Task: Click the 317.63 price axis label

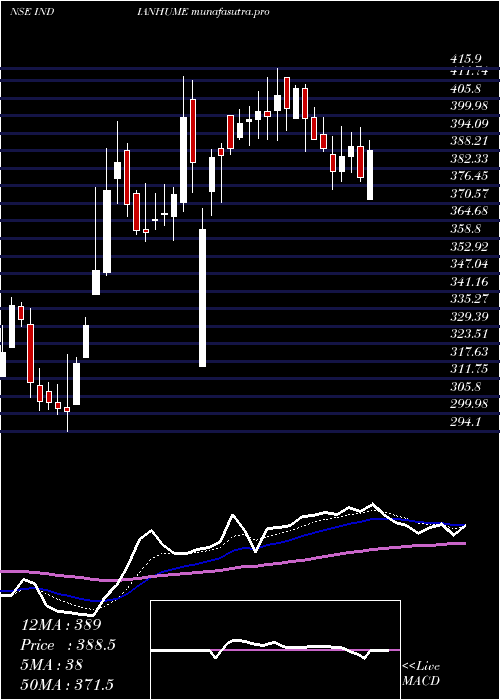Action: [x=468, y=352]
